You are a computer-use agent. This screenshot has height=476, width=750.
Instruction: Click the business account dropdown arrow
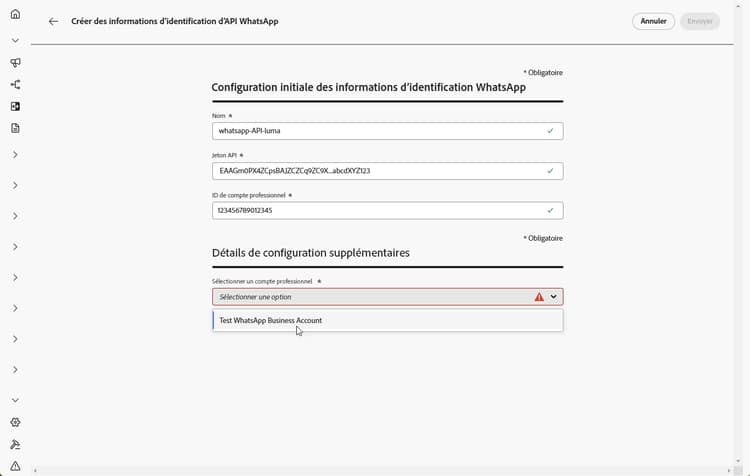click(554, 297)
